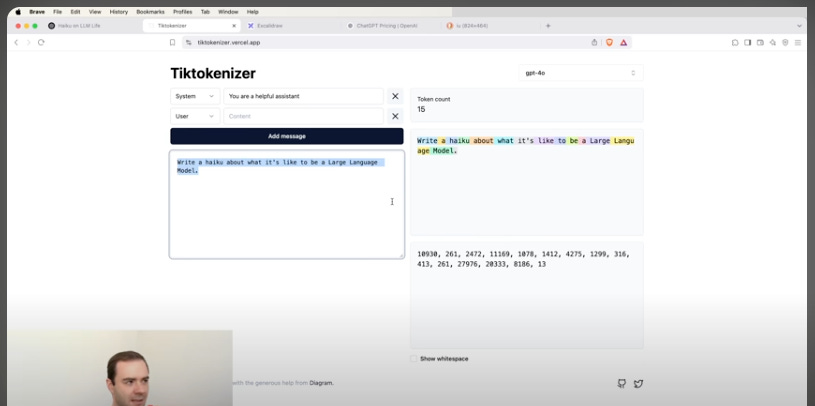Screen dimensions: 815x406
Task: Open the Bookmarks menu
Action: 150,12
